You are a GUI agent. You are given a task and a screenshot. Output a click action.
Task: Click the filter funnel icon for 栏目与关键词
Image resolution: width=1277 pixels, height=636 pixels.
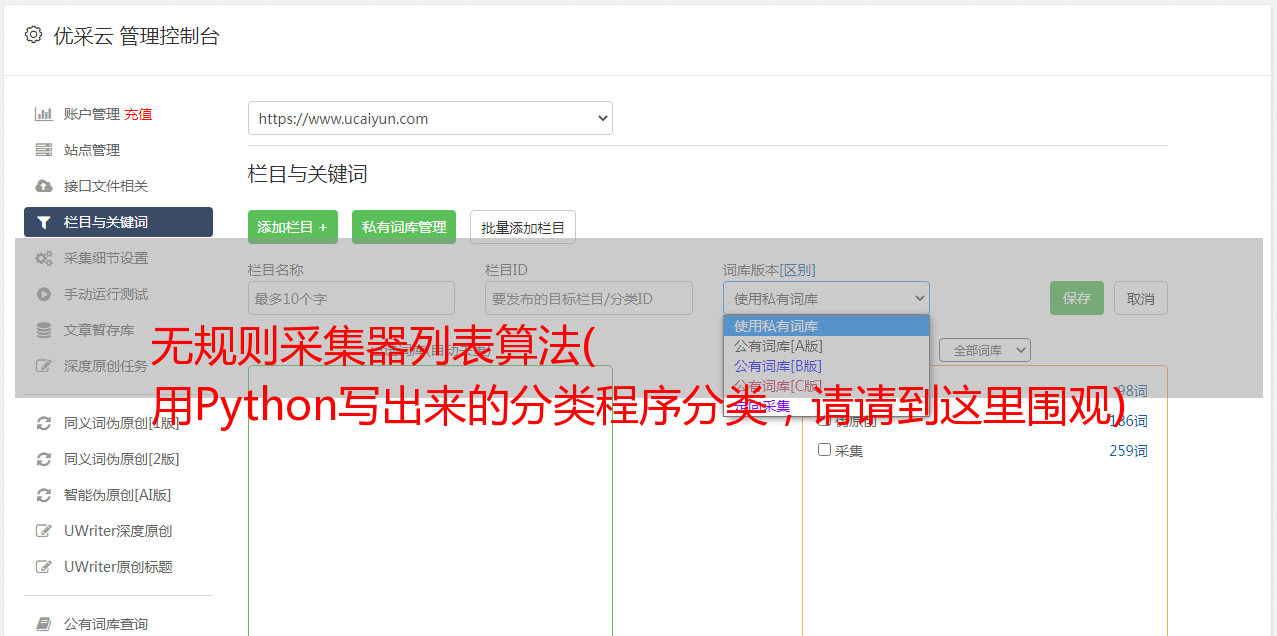click(44, 222)
